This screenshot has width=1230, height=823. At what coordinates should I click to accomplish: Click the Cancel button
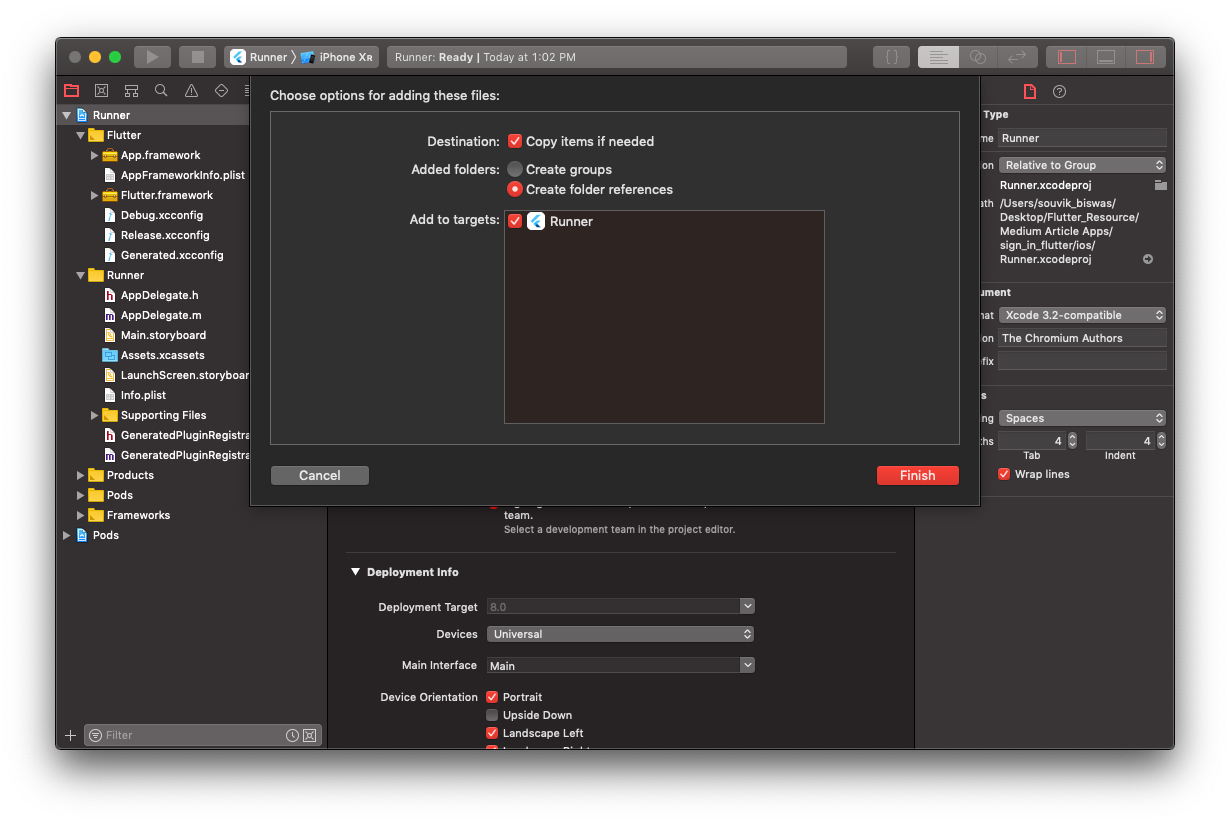click(320, 476)
